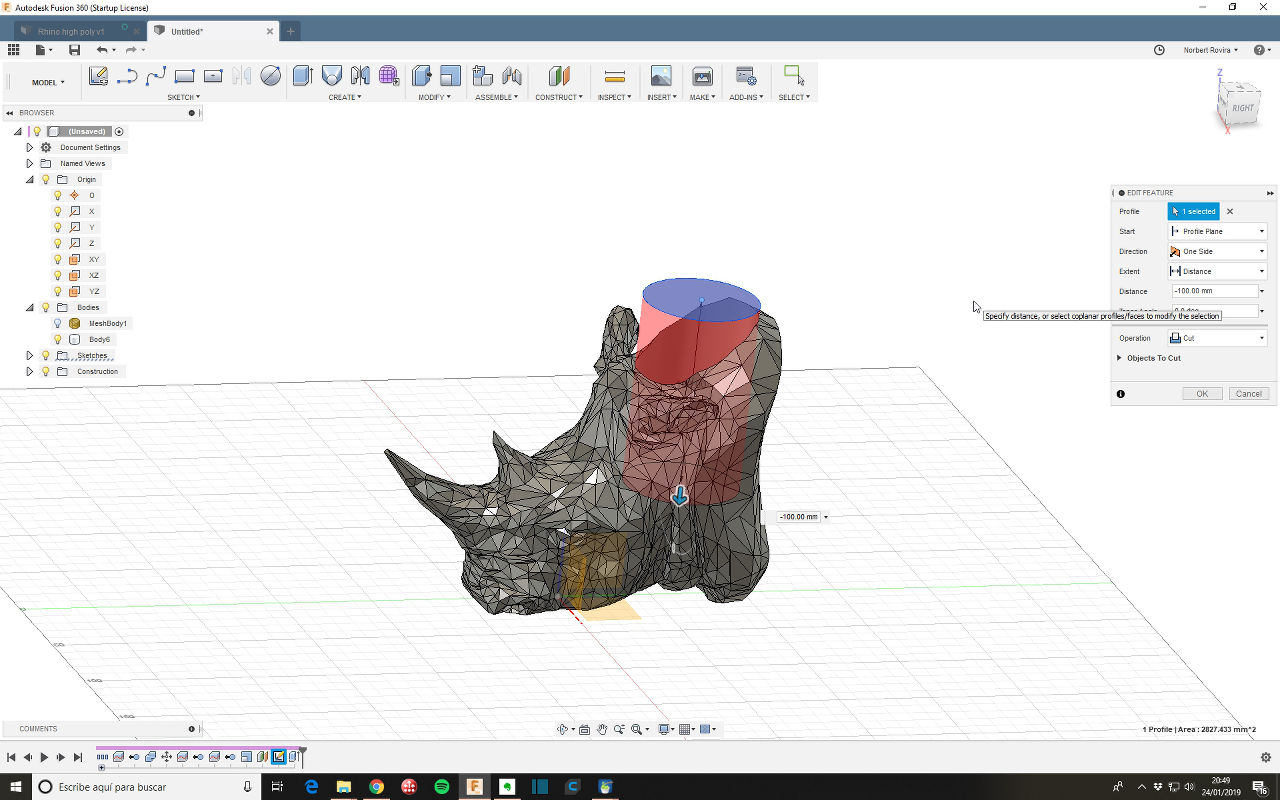Toggle visibility bulb of MeshBody1
1280x800 pixels.
point(58,323)
